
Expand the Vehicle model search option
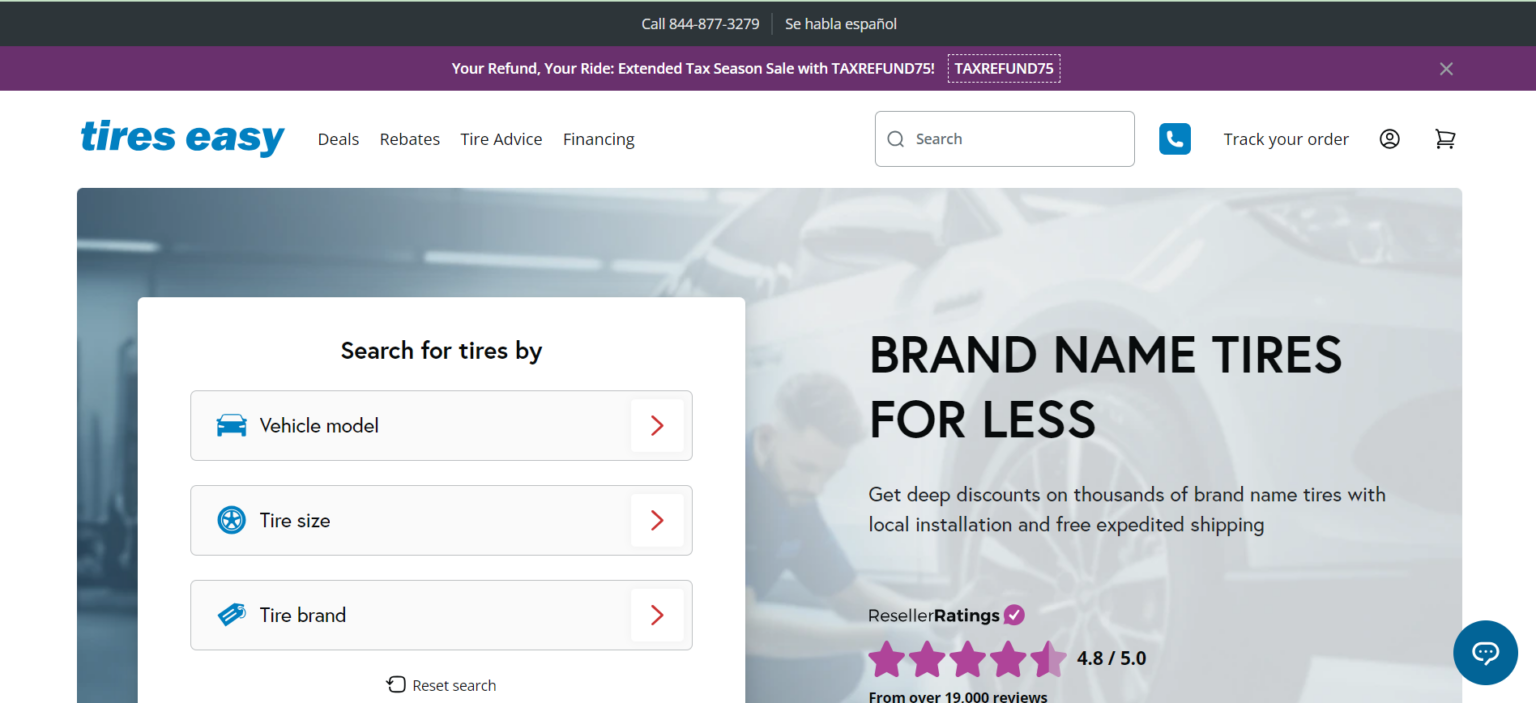pos(657,425)
